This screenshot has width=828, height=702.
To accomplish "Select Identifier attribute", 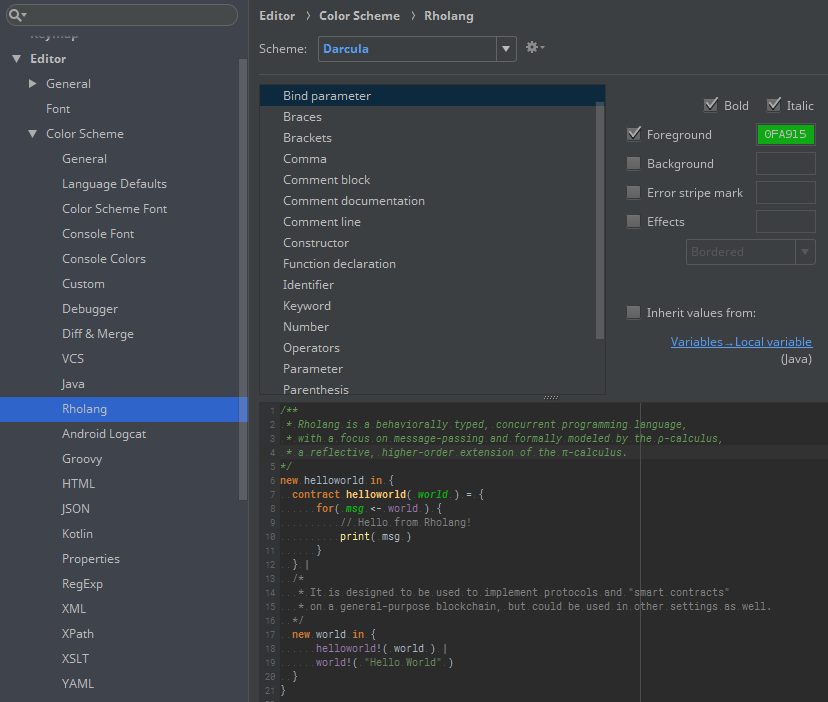I will 428,285.
